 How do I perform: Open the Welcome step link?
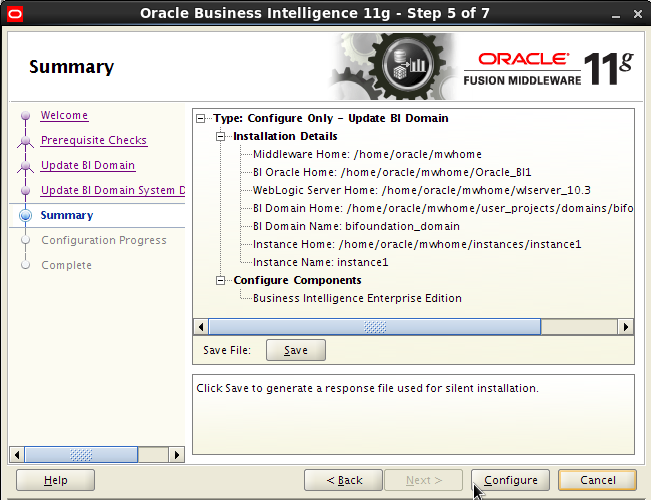click(x=64, y=115)
